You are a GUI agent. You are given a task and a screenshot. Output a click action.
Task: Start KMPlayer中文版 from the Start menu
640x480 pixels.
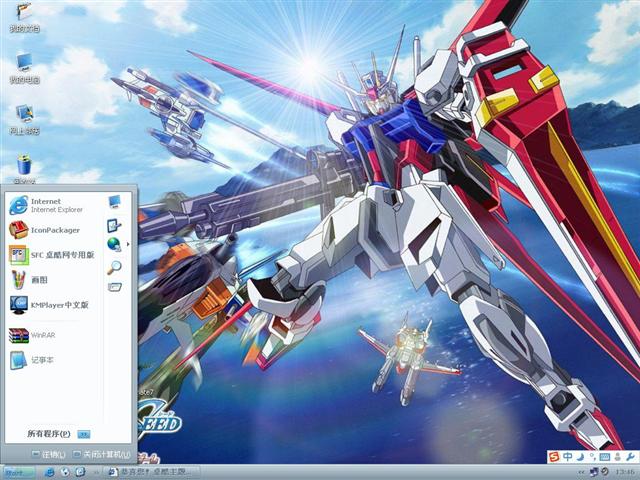click(49, 305)
